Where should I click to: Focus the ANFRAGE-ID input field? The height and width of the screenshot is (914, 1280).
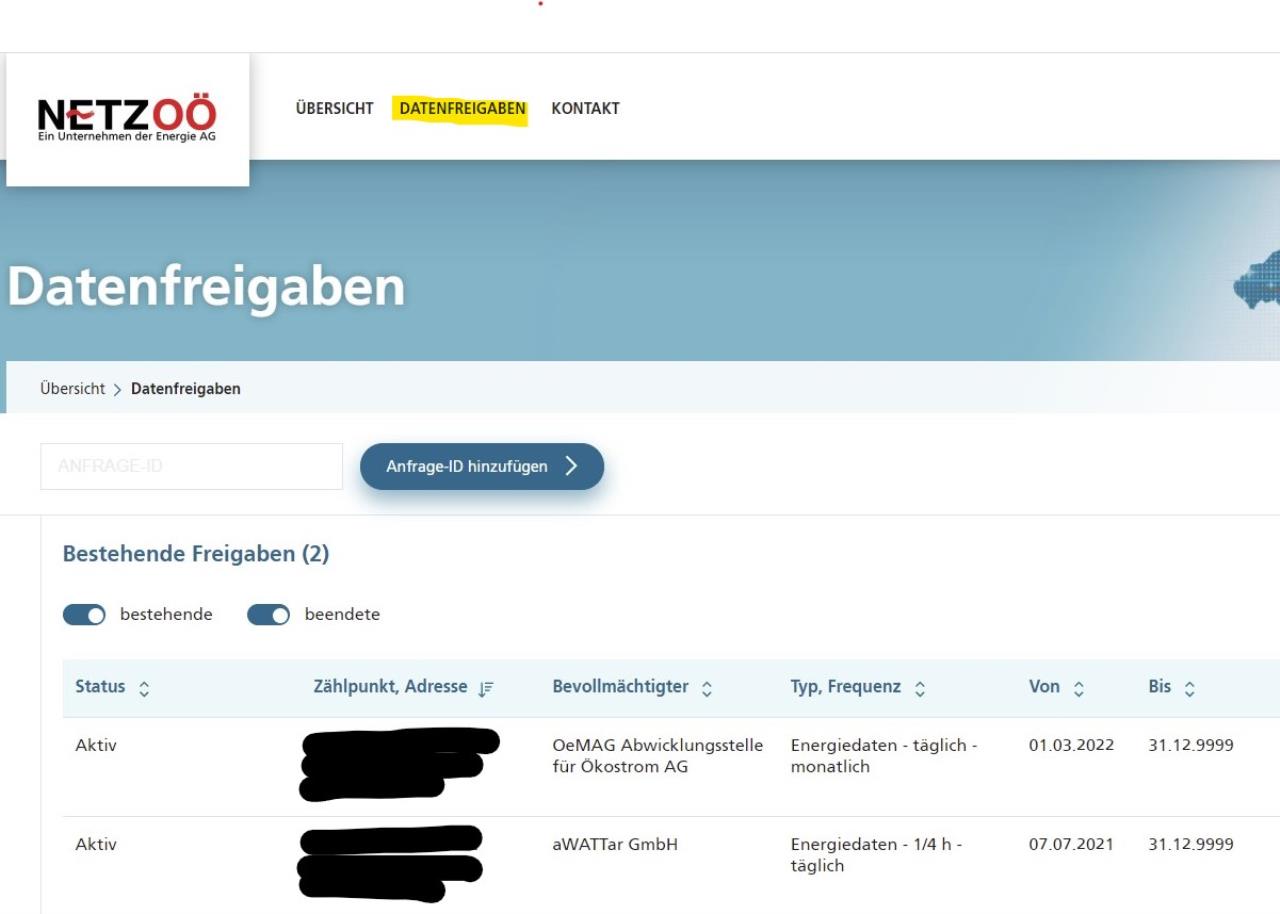[x=191, y=467]
